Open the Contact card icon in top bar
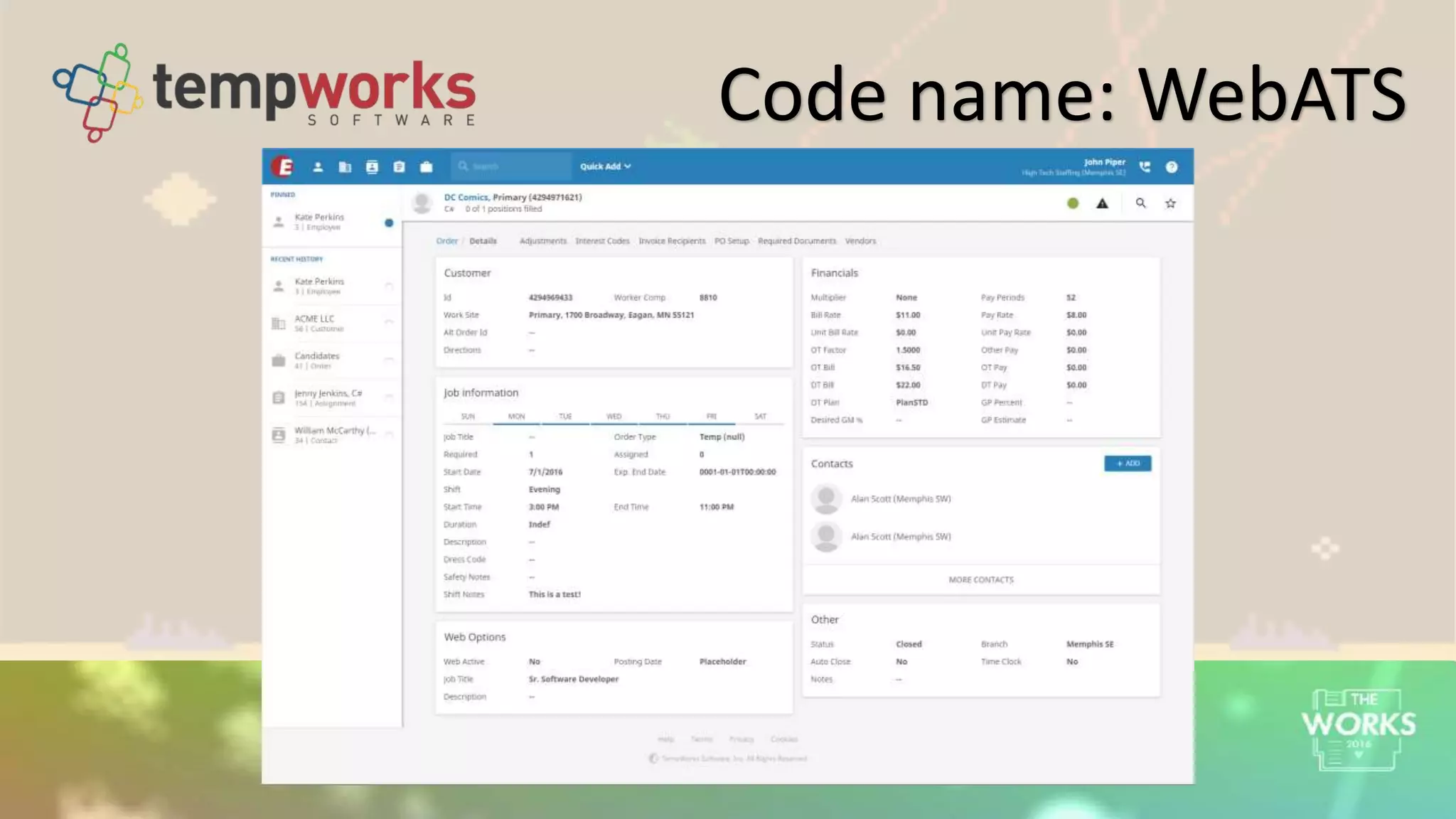1456x819 pixels. (372, 166)
